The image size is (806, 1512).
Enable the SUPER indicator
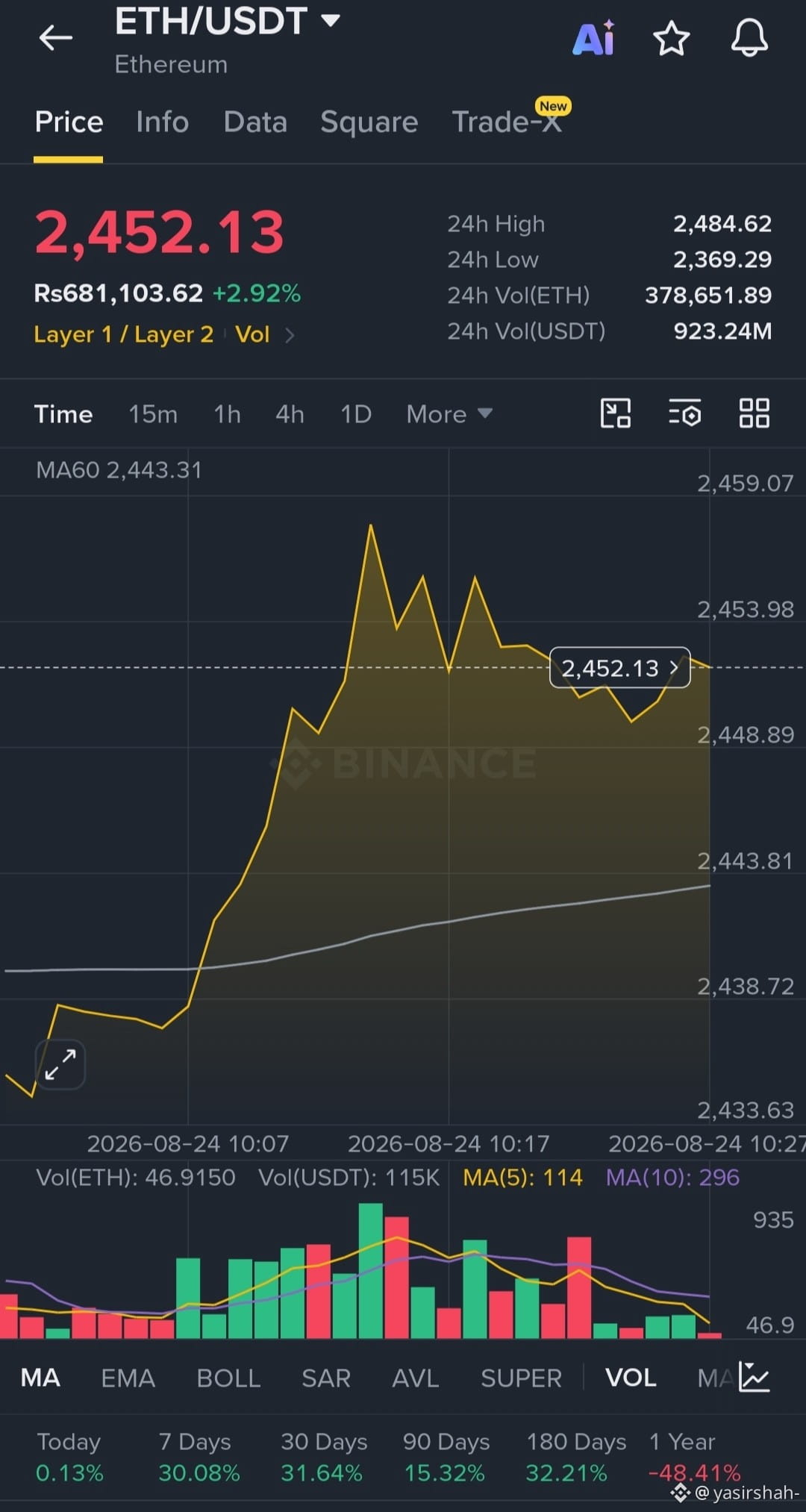pyautogui.click(x=521, y=1378)
